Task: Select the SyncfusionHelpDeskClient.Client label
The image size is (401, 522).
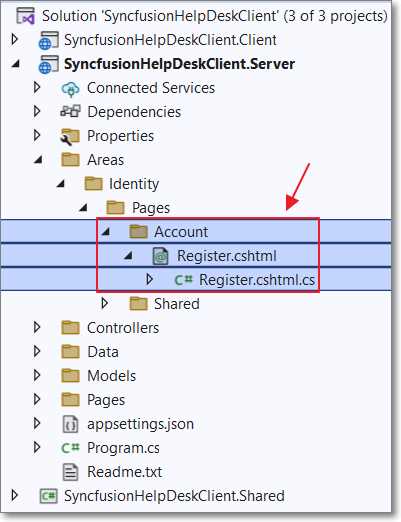Action: (x=170, y=40)
